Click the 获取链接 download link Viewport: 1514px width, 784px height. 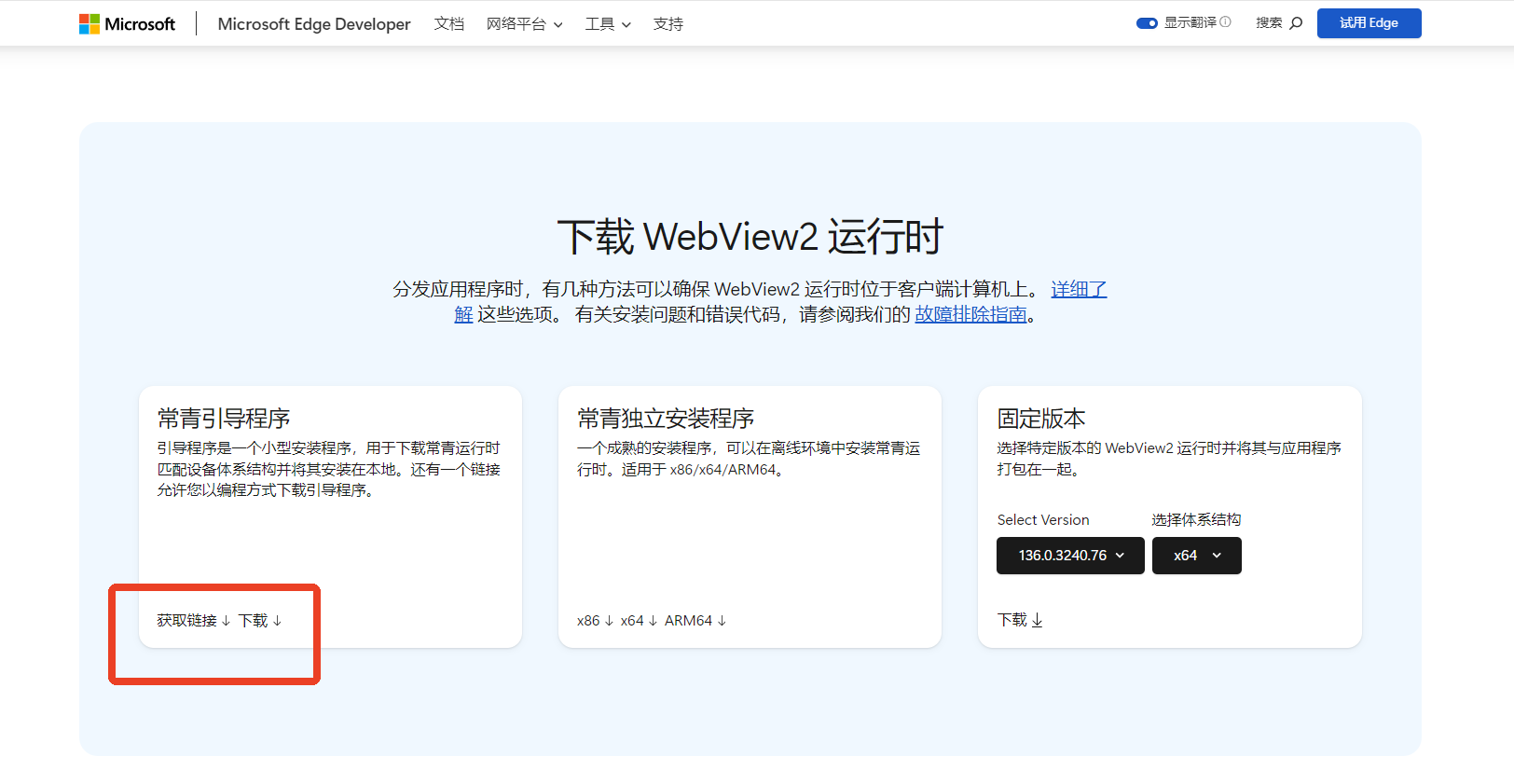pos(193,621)
